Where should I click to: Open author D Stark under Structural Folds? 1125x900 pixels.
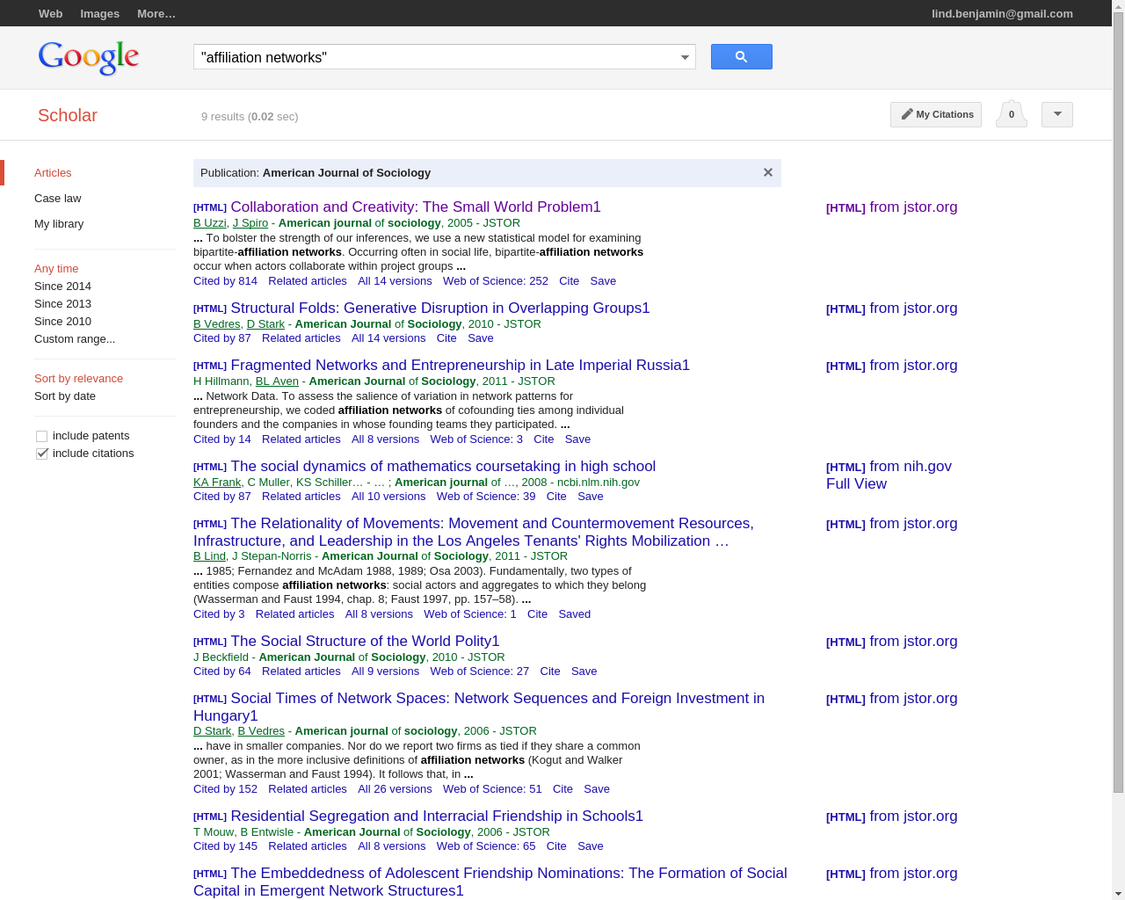tap(265, 324)
